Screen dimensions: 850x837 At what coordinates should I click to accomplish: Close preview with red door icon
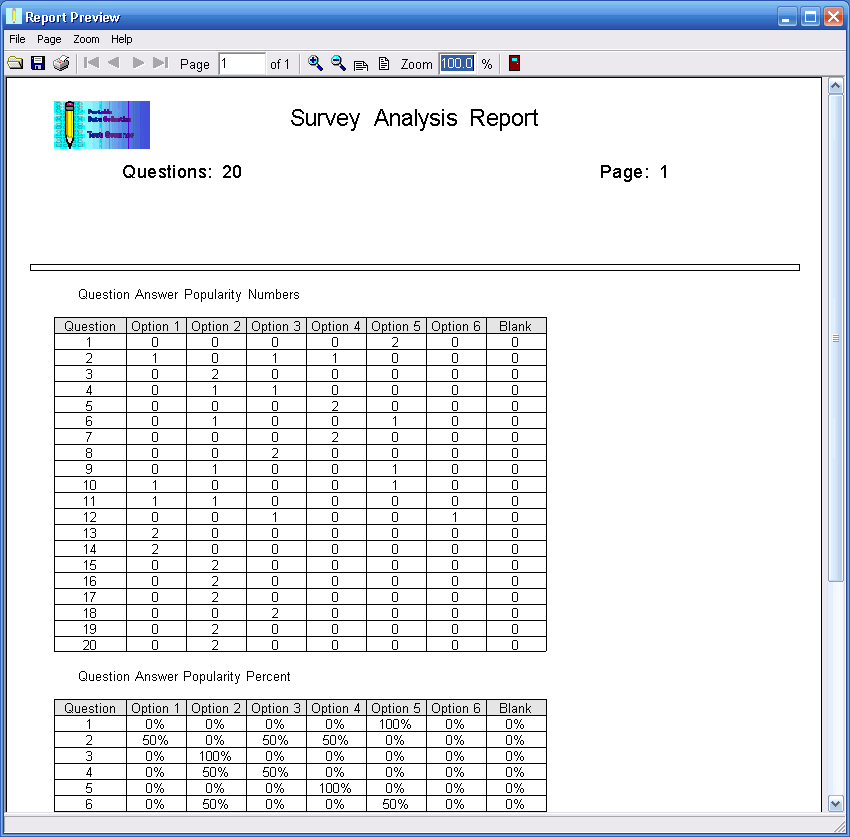[514, 63]
